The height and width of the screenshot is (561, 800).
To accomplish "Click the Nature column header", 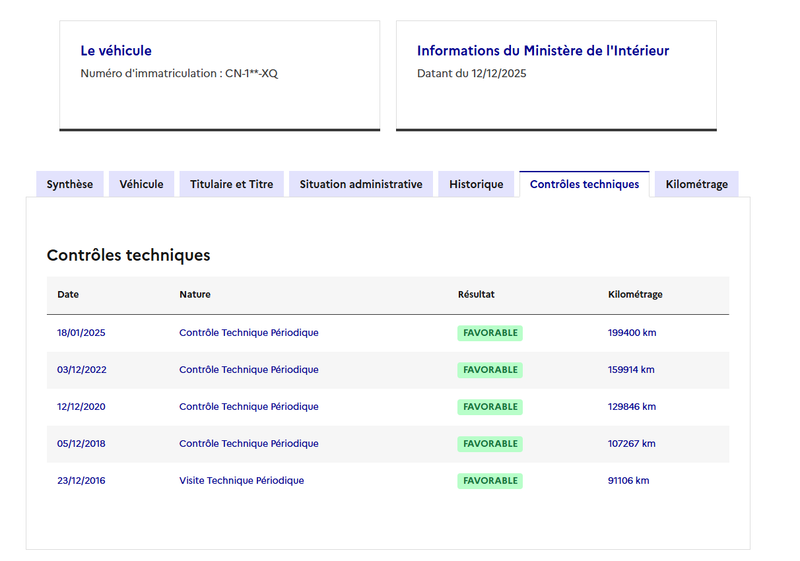I will 195,295.
